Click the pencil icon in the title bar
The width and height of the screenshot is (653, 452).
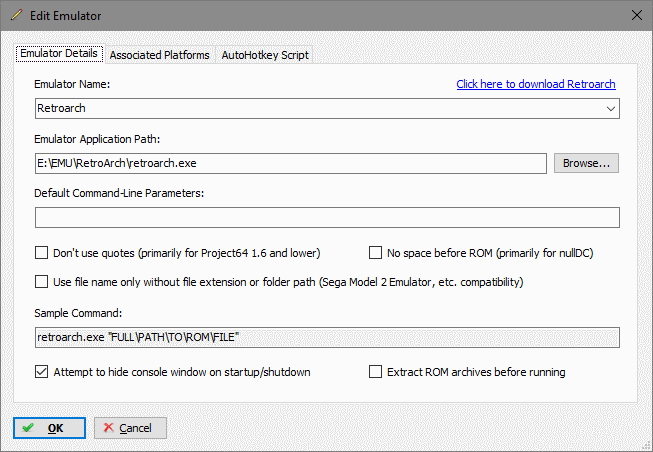coord(15,15)
